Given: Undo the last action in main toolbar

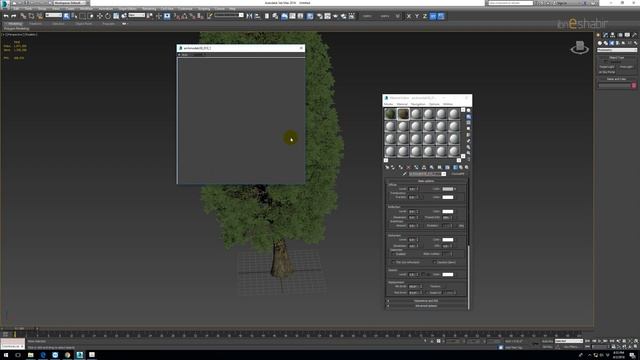Looking at the screenshot, I should tap(6, 16).
